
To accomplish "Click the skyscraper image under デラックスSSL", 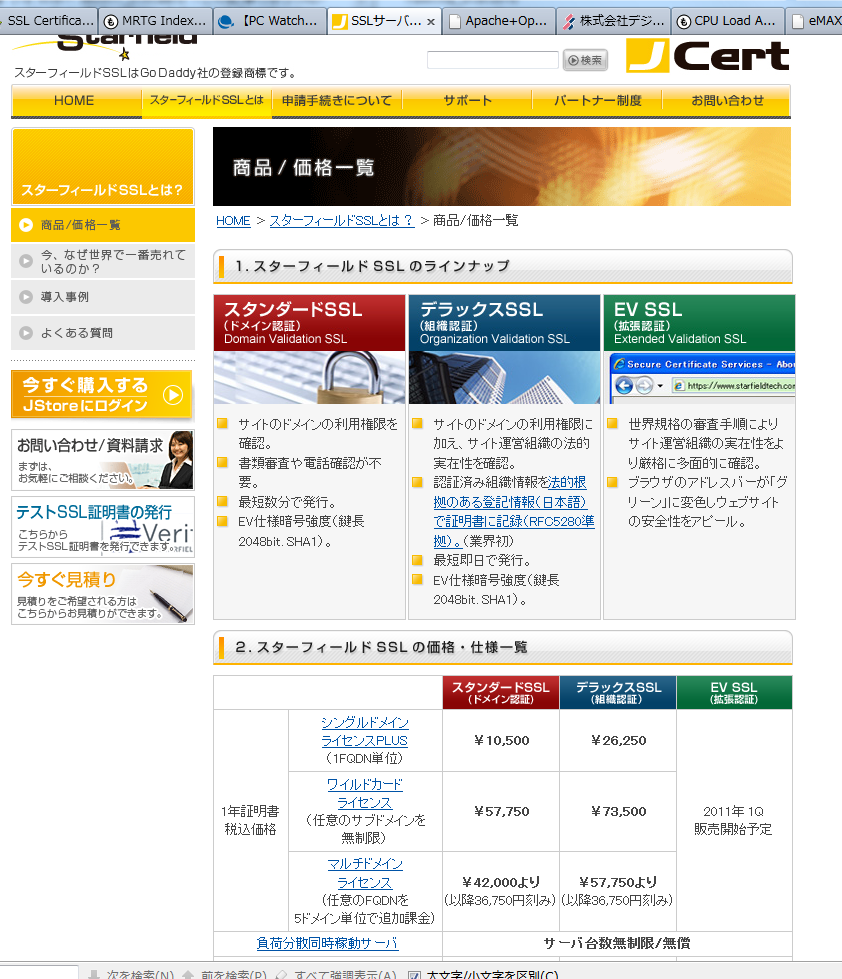I will [504, 377].
